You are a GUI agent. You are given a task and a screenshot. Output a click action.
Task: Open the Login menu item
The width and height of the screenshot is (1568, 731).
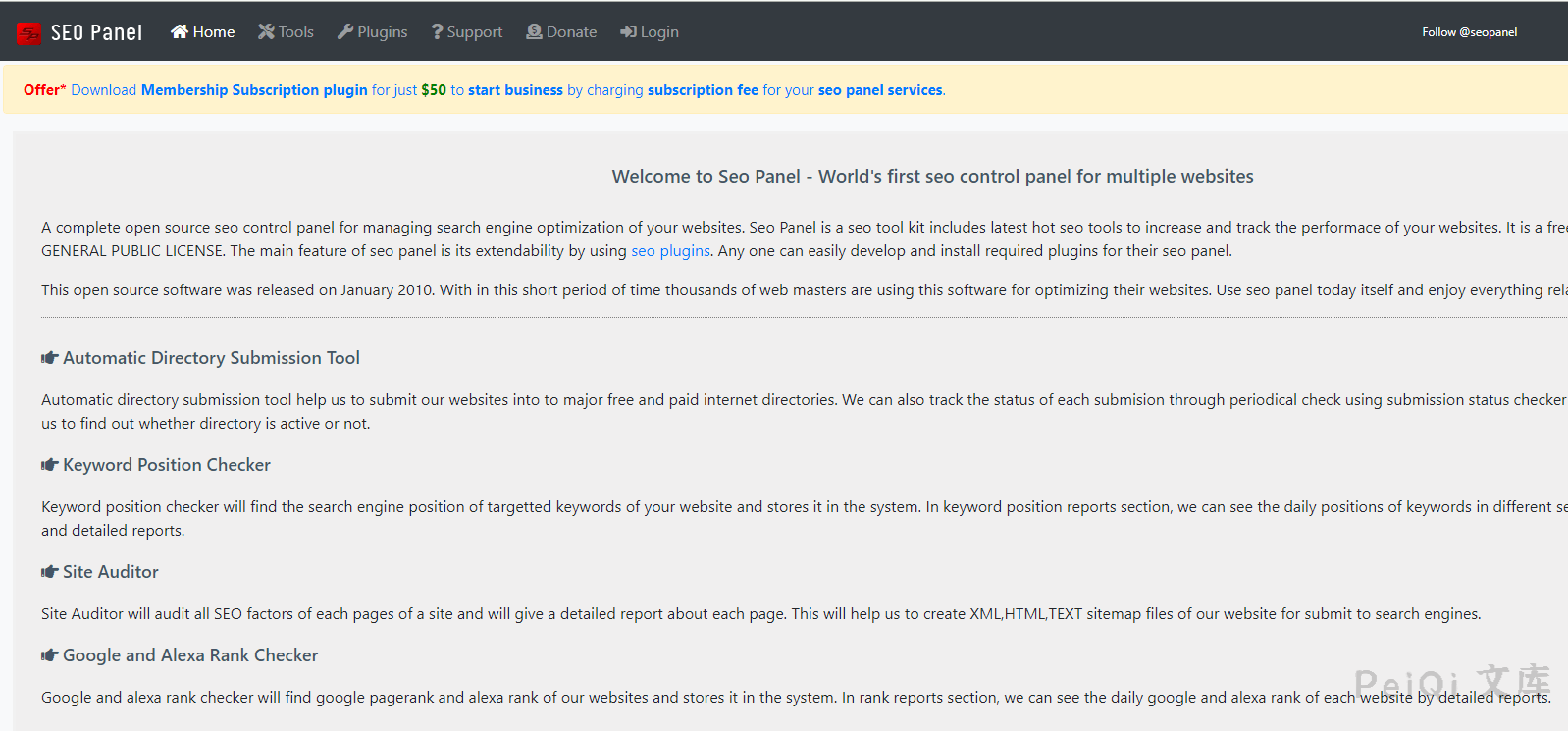tap(650, 31)
